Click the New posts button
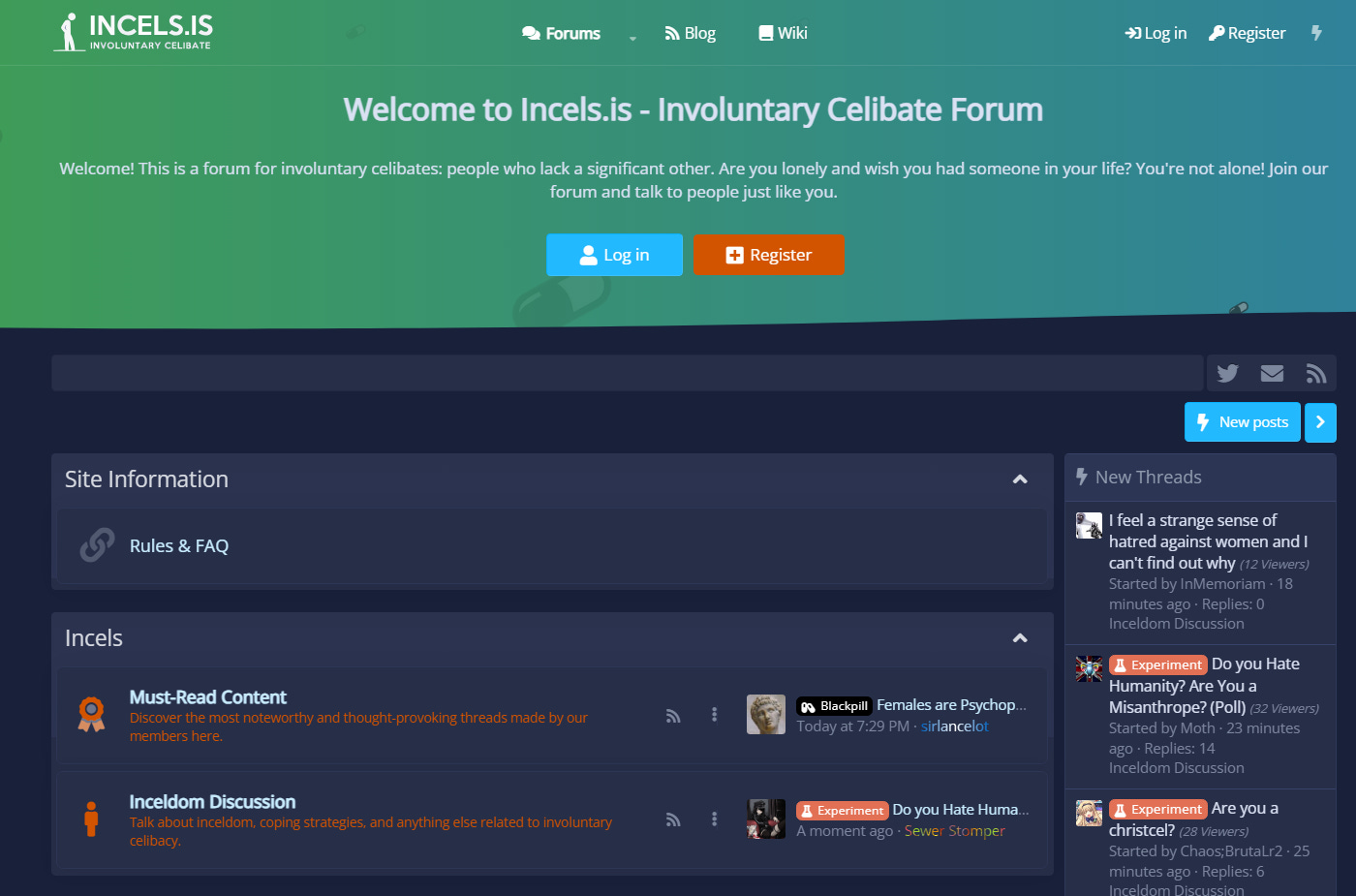 [1243, 422]
